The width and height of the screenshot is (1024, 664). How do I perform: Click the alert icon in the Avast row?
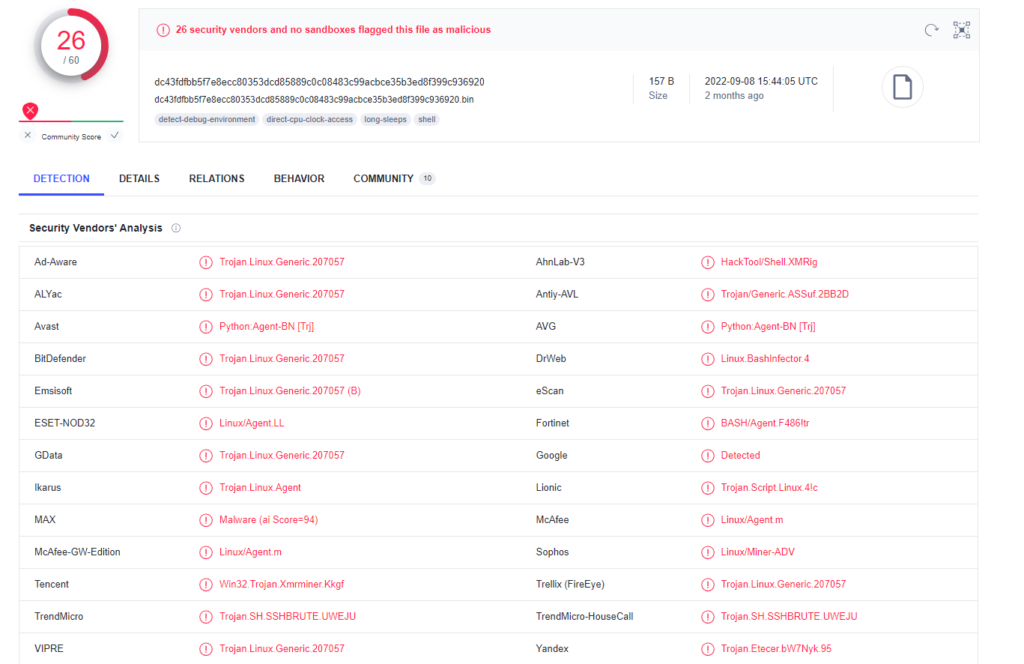click(206, 326)
